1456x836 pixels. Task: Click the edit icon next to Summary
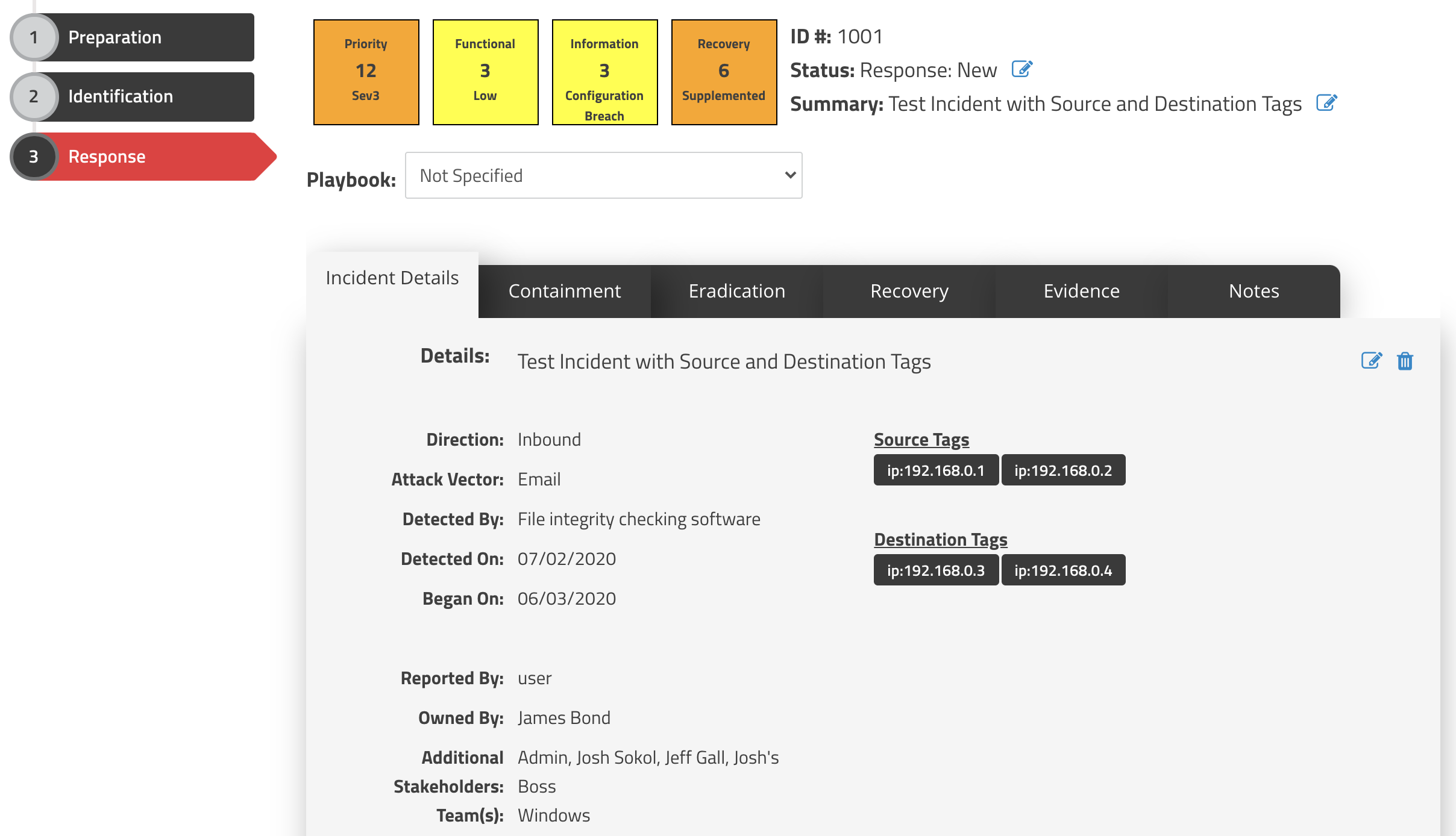1326,103
